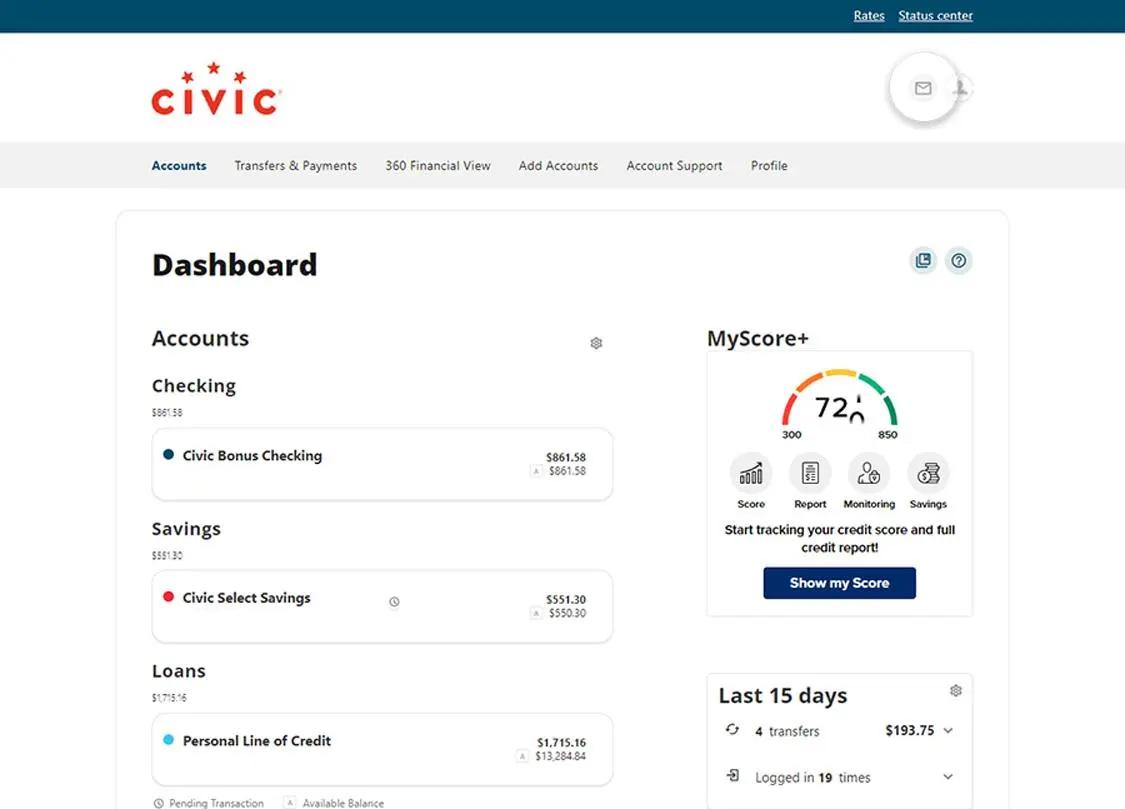Switch to 360 Financial View
This screenshot has width=1125, height=809.
[x=437, y=165]
